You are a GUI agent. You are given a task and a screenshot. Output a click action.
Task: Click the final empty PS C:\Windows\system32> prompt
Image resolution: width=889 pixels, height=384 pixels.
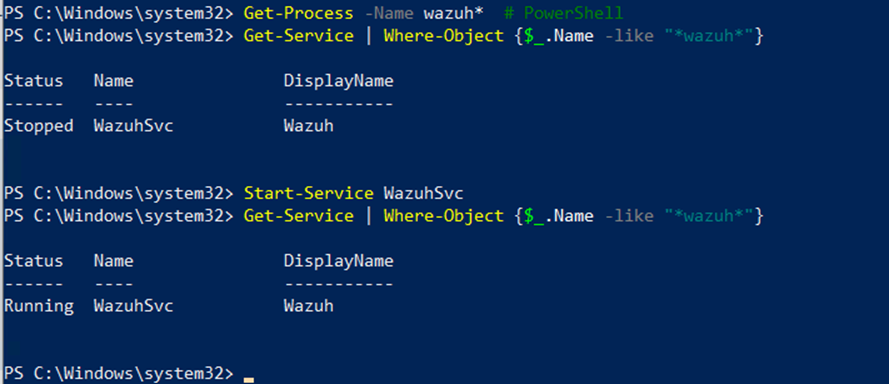[x=118, y=374]
